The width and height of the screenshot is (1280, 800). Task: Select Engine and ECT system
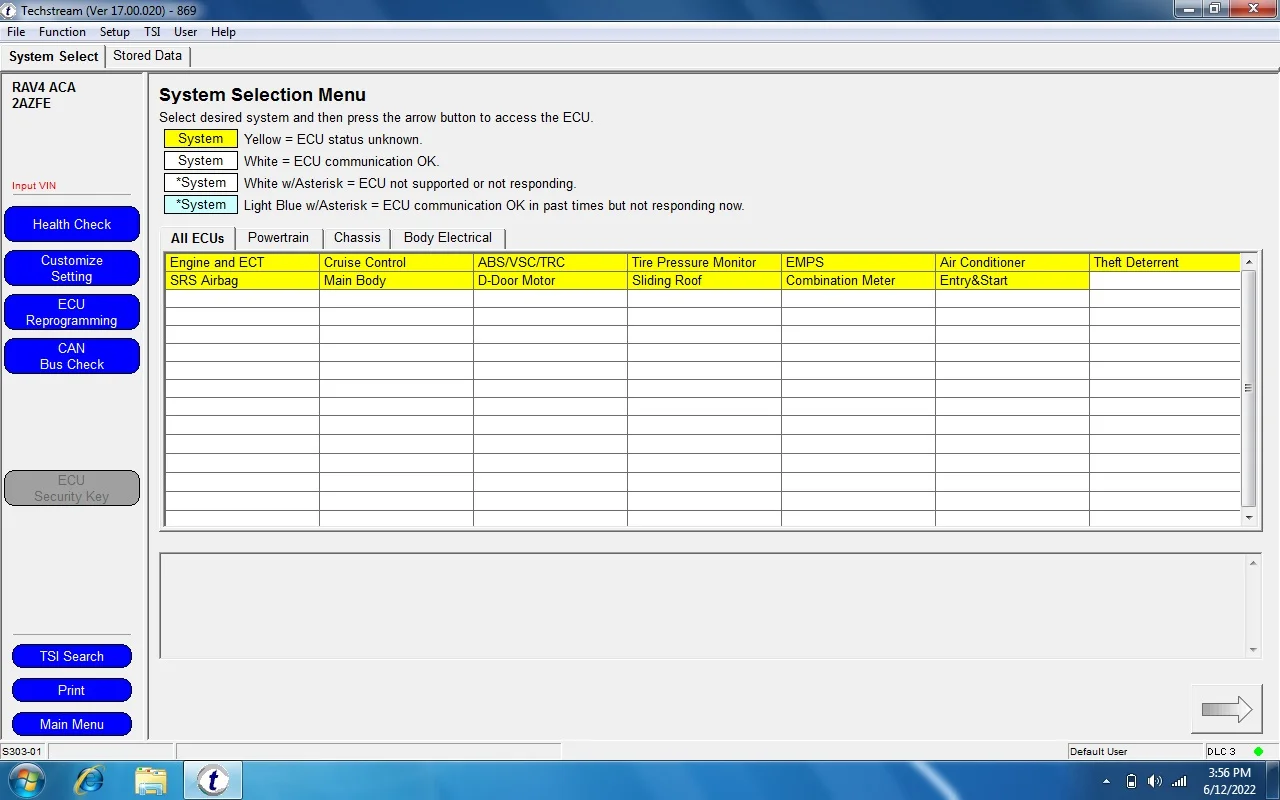point(242,263)
